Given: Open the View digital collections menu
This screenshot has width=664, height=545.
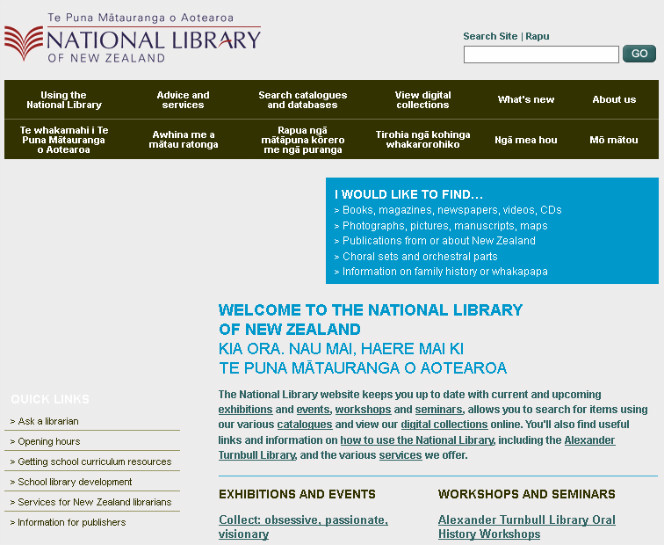Looking at the screenshot, I should tap(423, 100).
